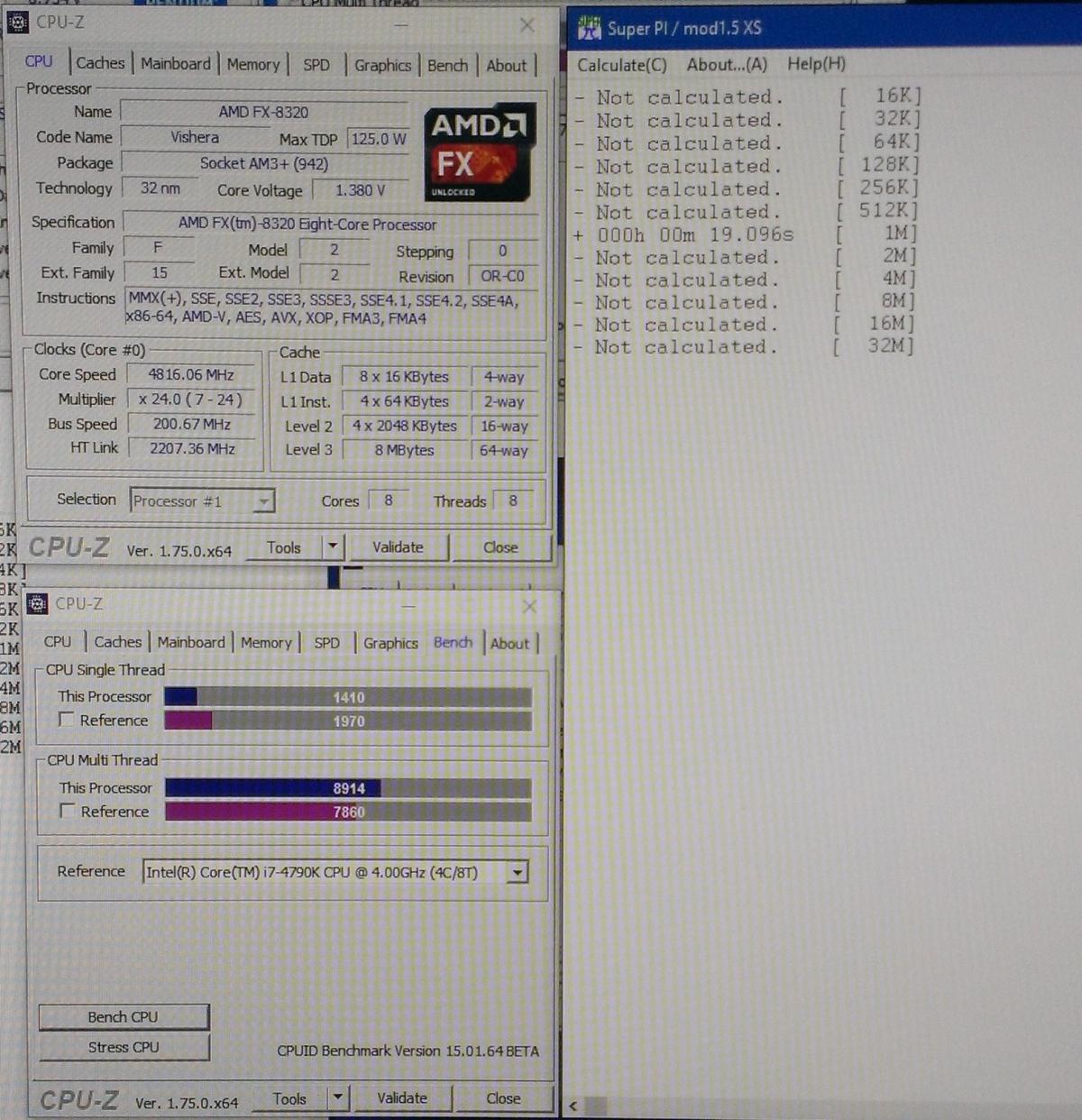Open Caches tab in bottom CPU-Z window

click(118, 642)
